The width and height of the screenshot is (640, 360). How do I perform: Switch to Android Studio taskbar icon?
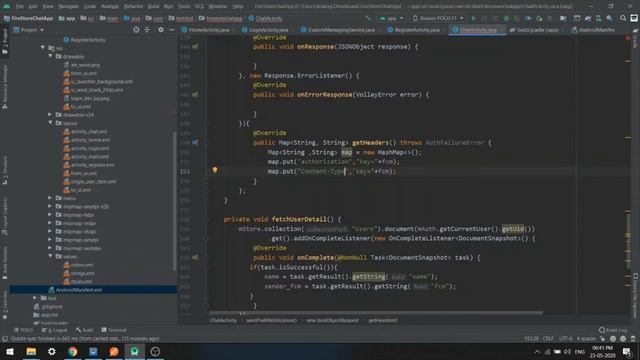point(135,351)
